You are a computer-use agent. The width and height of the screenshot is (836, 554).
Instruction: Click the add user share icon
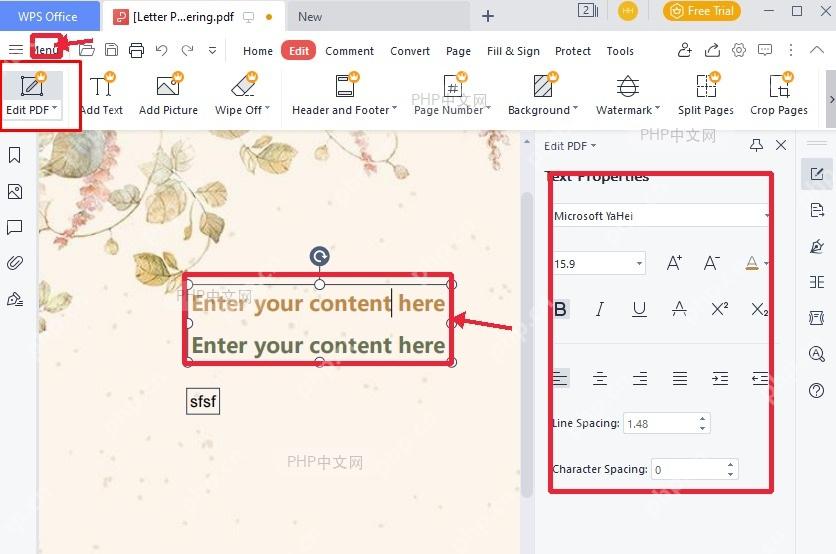pos(685,50)
